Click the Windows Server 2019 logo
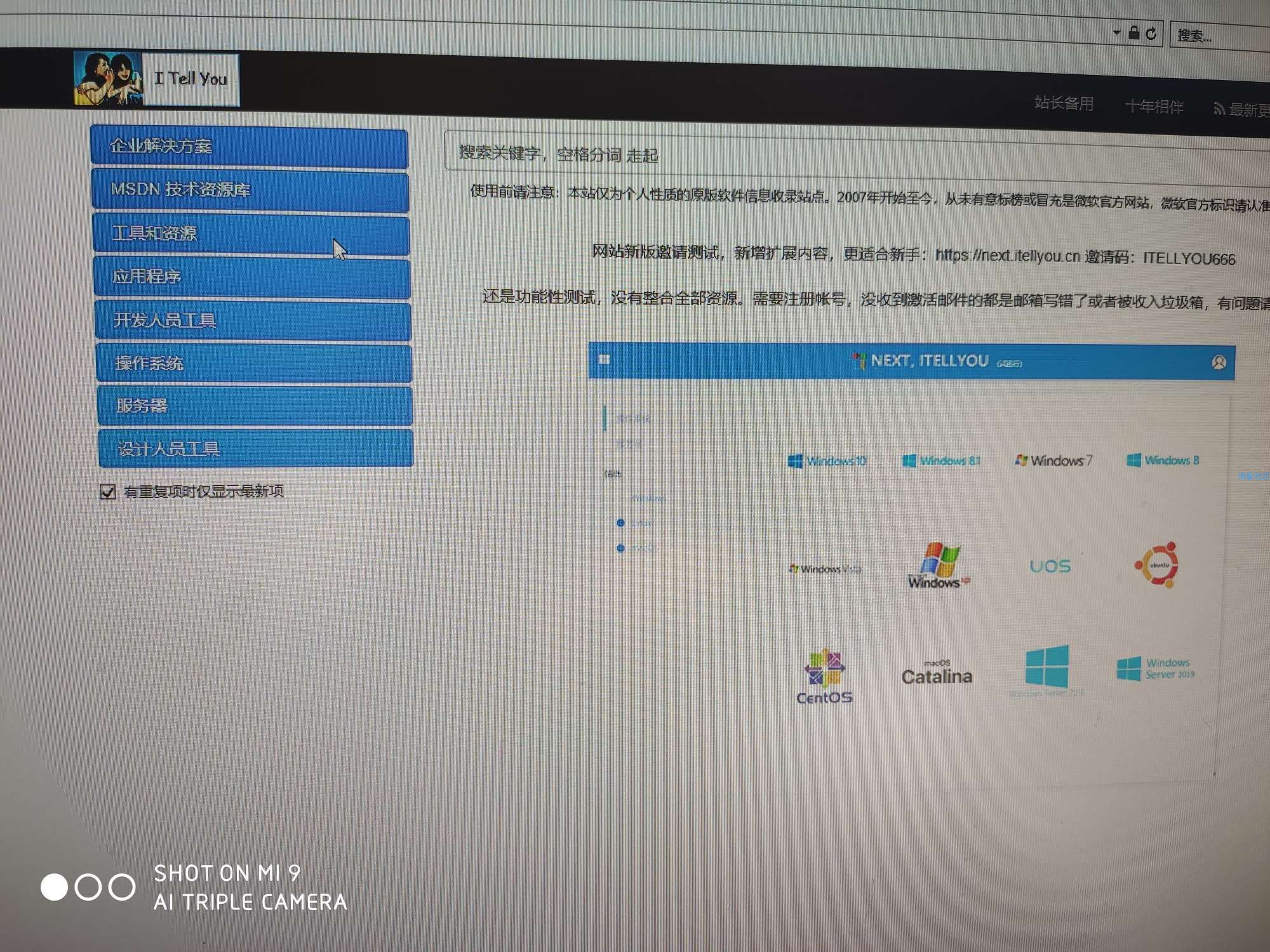The width and height of the screenshot is (1270, 952). coord(1156,669)
